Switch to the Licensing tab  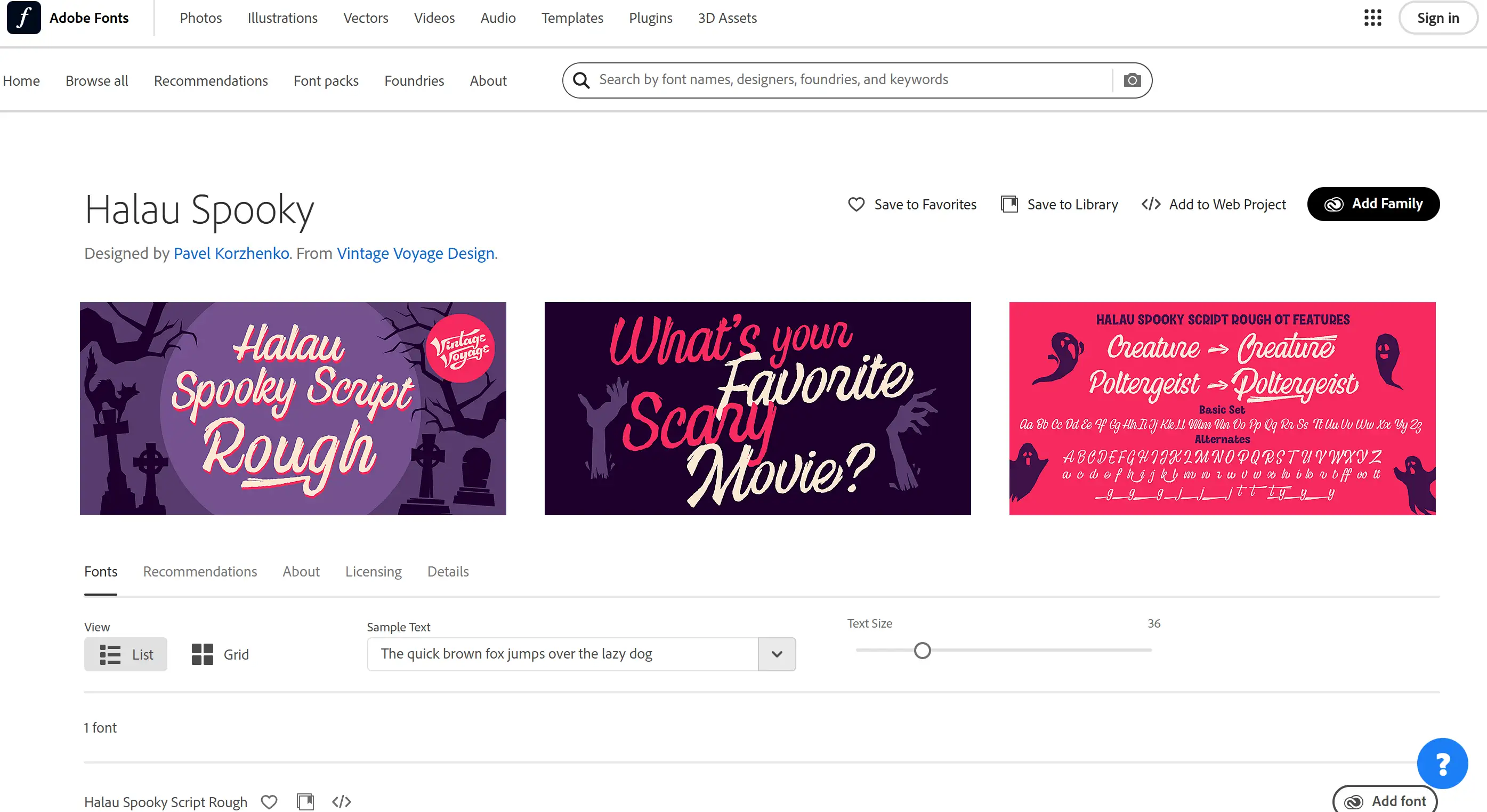tap(374, 572)
